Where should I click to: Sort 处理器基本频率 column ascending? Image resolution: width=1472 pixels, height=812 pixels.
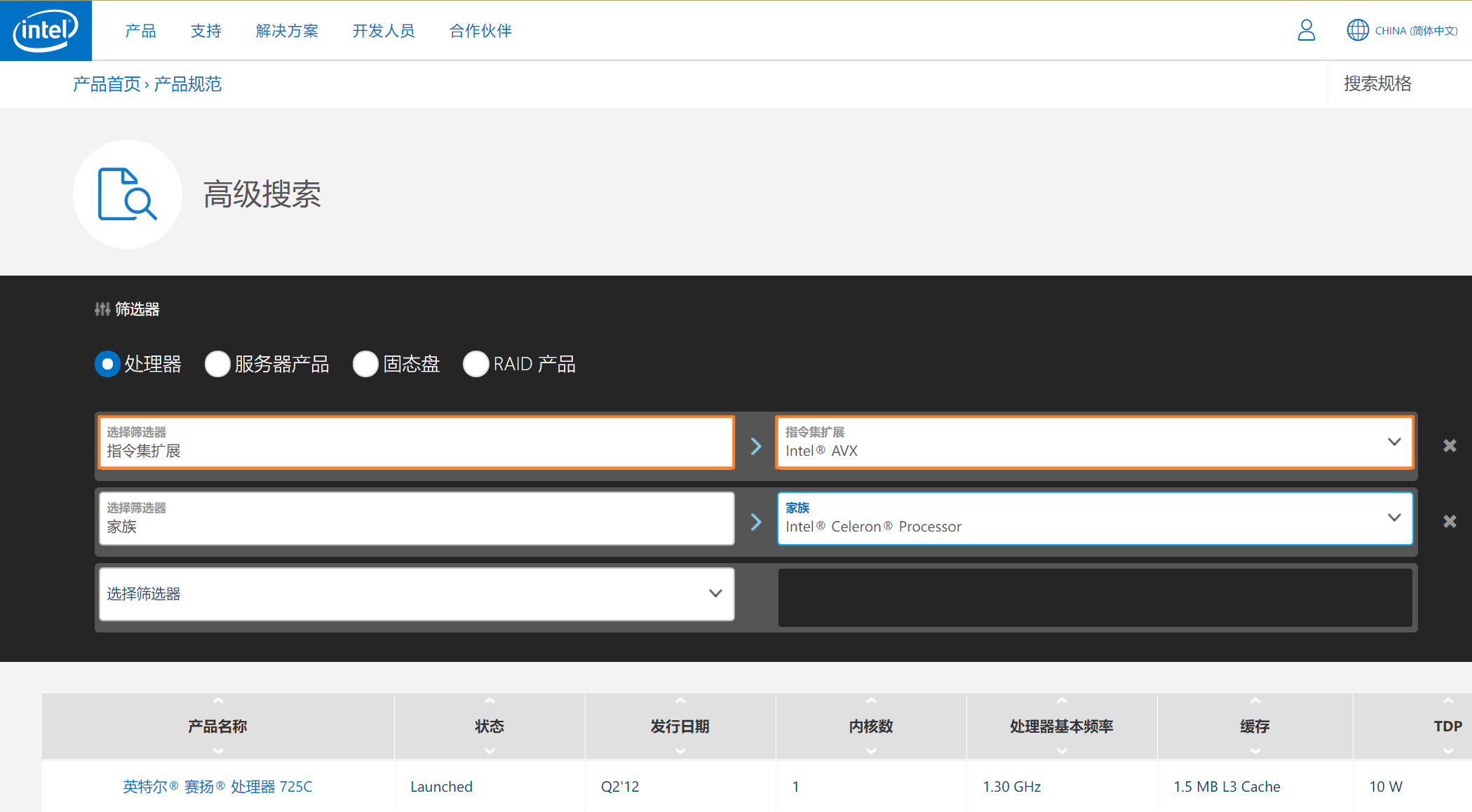click(x=1062, y=701)
